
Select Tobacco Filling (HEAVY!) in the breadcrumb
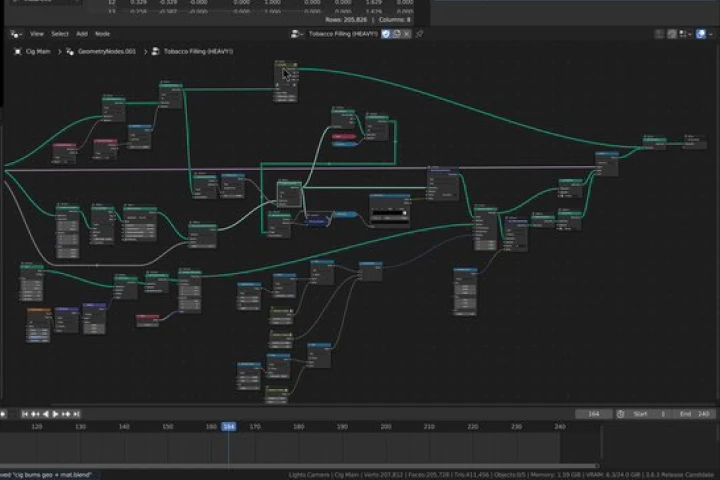pos(198,51)
